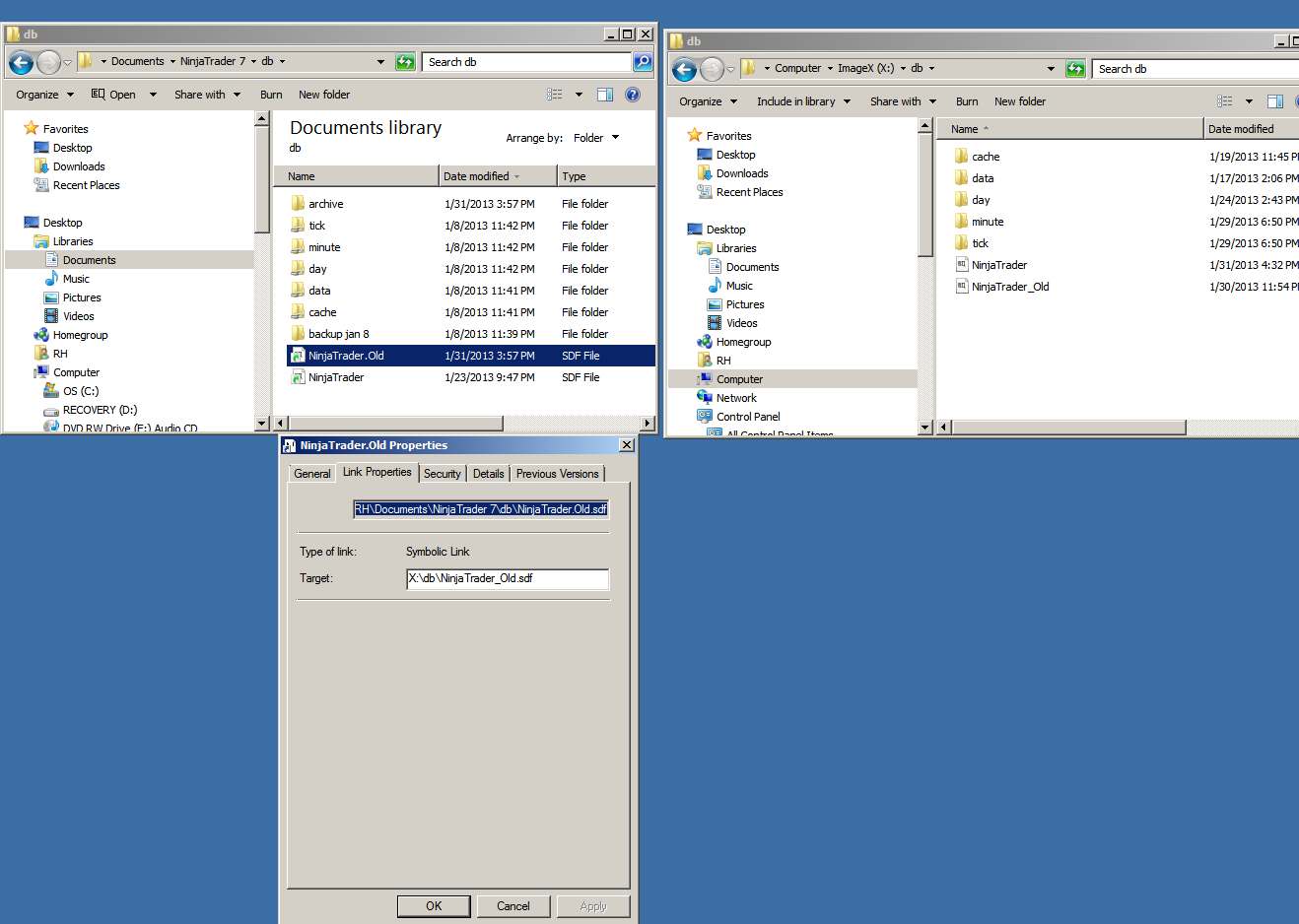Select NinjaTrader.Old symlink file icon
The image size is (1299, 924).
tap(298, 356)
